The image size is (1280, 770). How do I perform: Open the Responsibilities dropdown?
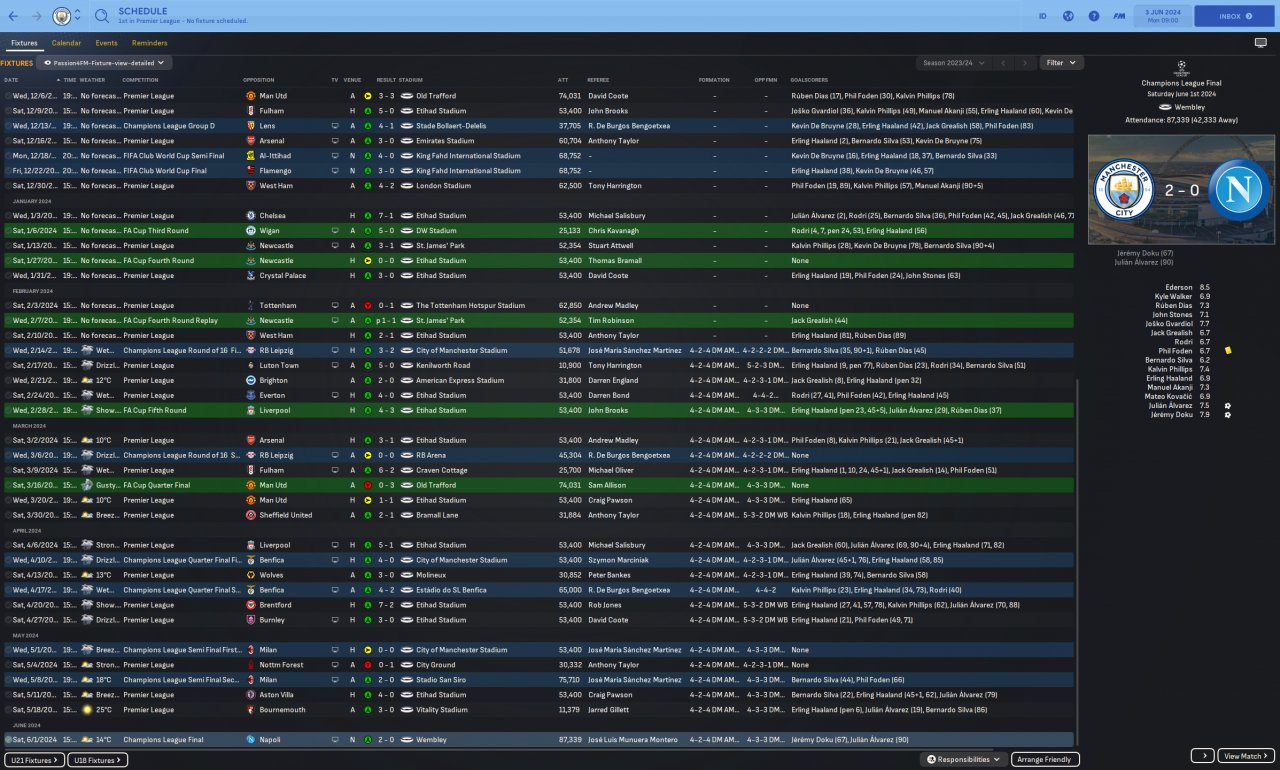coord(963,760)
